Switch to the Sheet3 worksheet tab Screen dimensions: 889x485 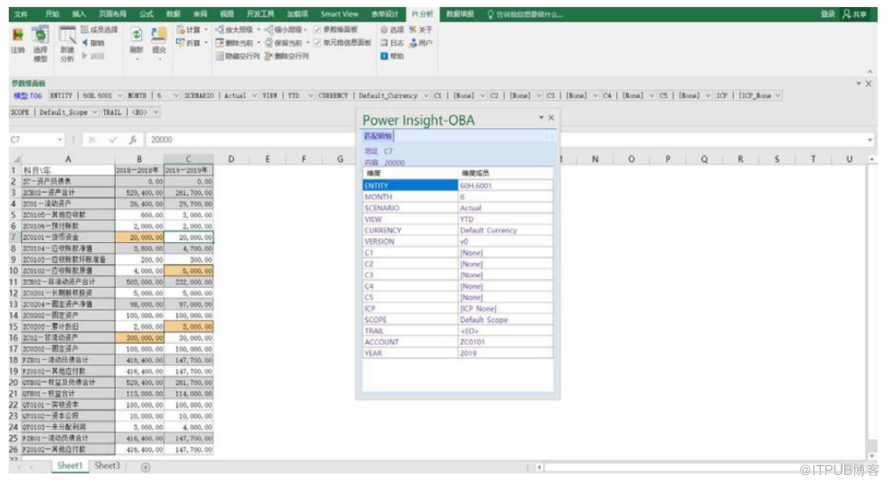(108, 466)
